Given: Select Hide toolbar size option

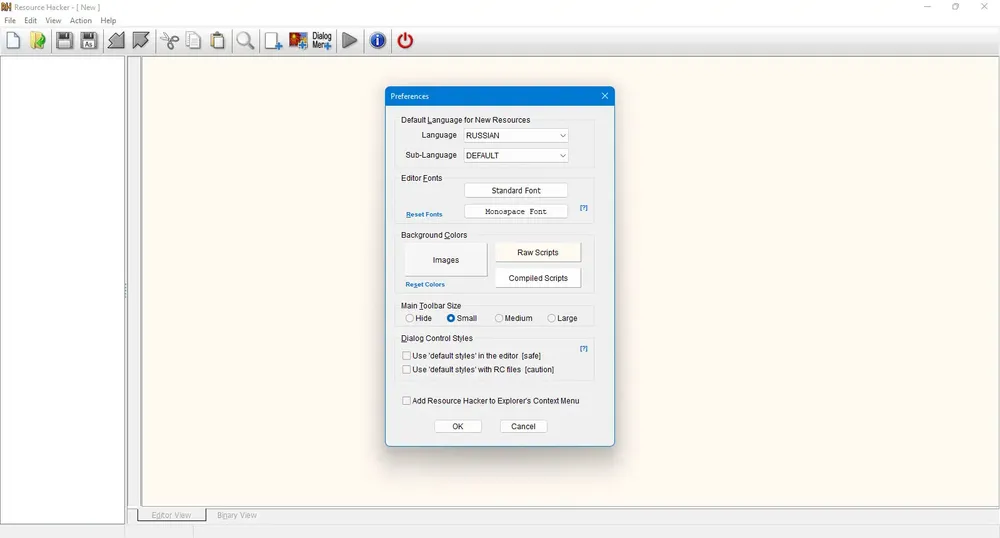Looking at the screenshot, I should pyautogui.click(x=418, y=318).
